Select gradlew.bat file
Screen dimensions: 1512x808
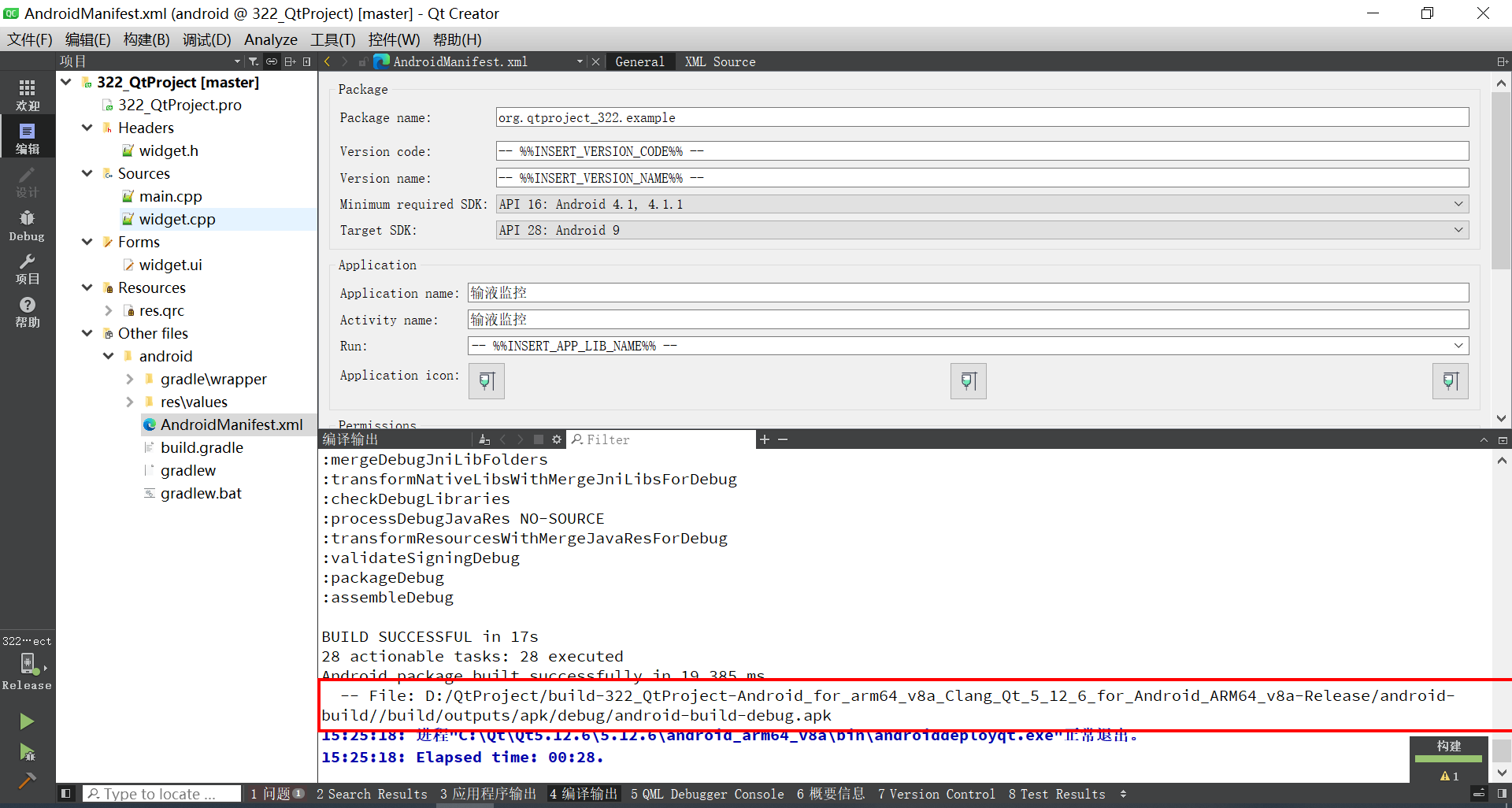[201, 493]
